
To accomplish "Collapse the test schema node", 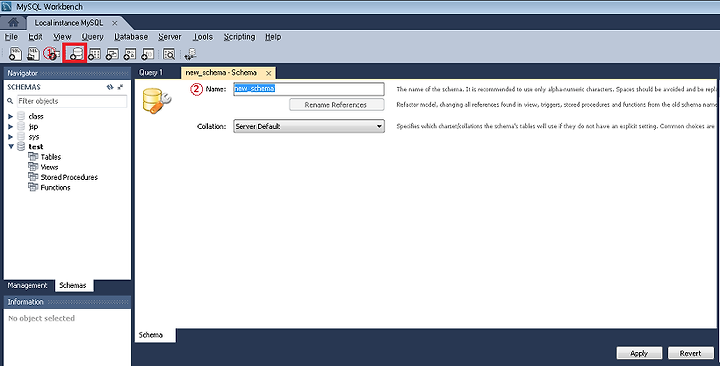I will [x=11, y=147].
